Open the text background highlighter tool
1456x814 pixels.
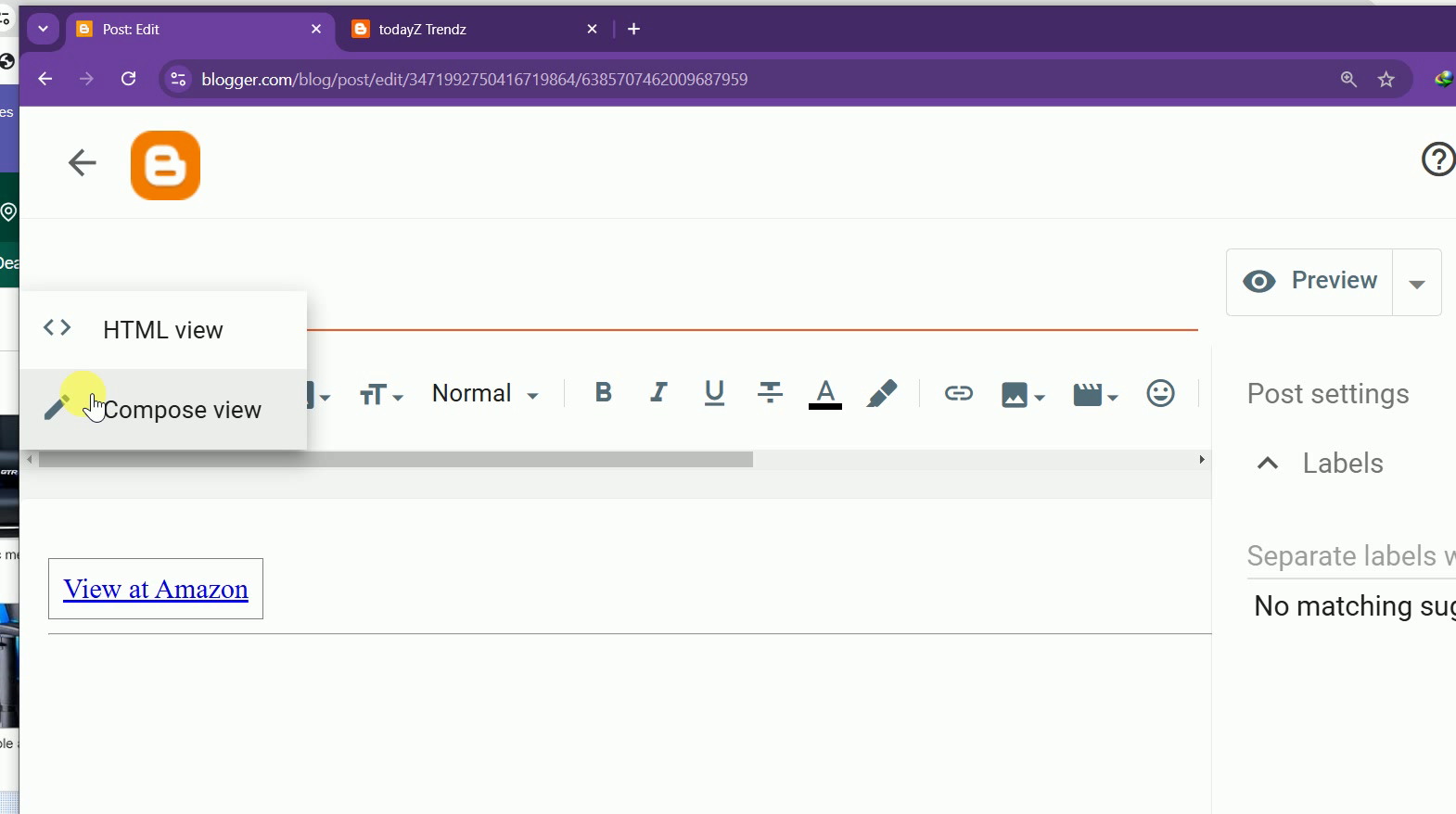pos(882,394)
